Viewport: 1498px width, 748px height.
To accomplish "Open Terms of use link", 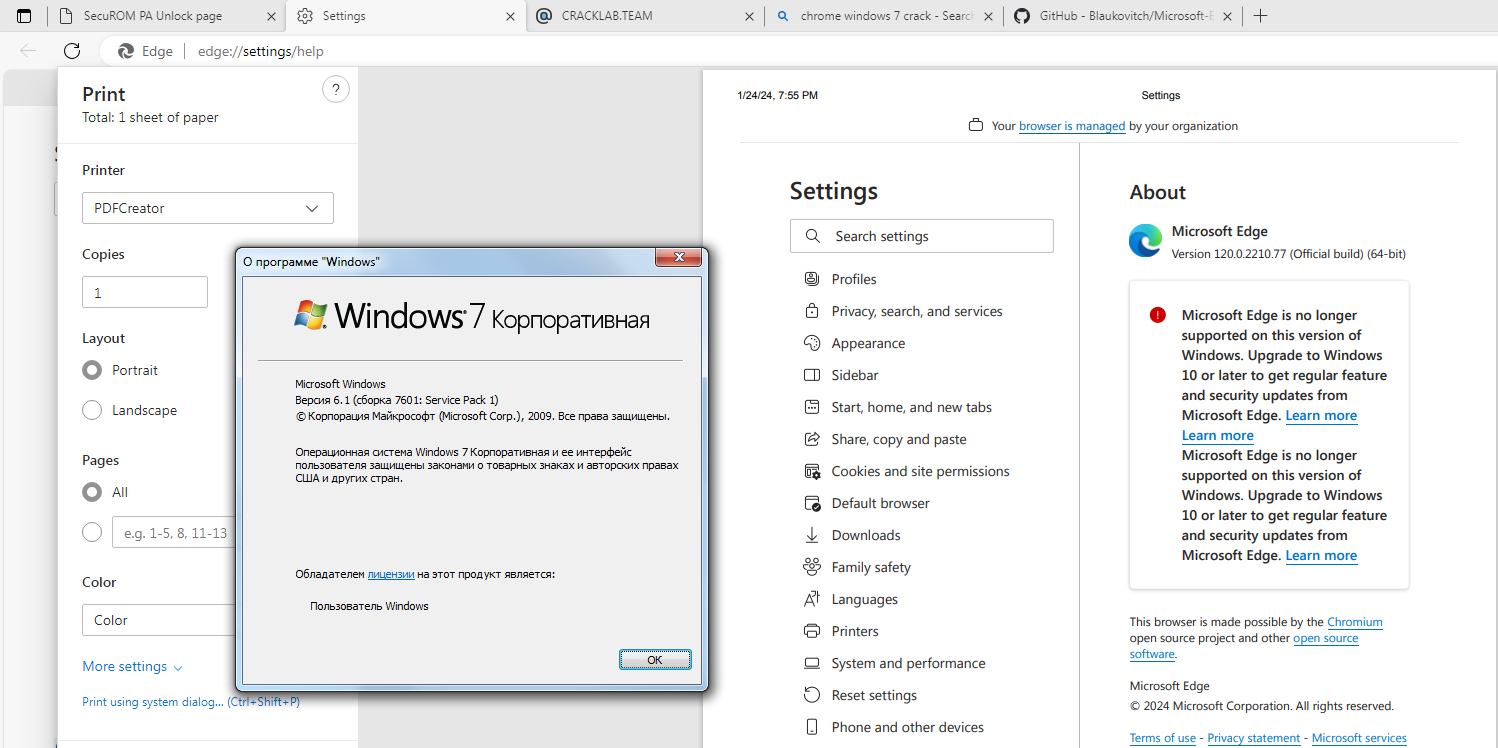I will coord(1163,738).
